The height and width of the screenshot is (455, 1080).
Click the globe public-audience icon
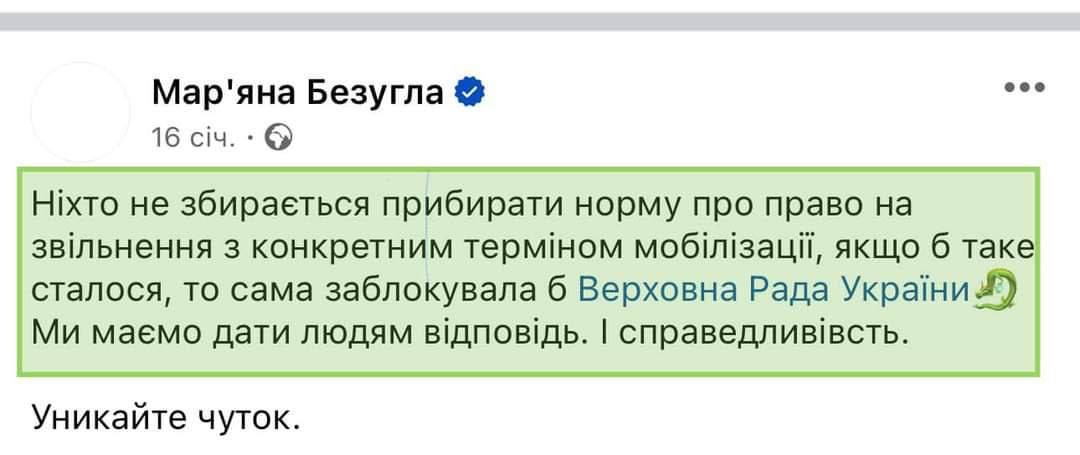click(281, 137)
